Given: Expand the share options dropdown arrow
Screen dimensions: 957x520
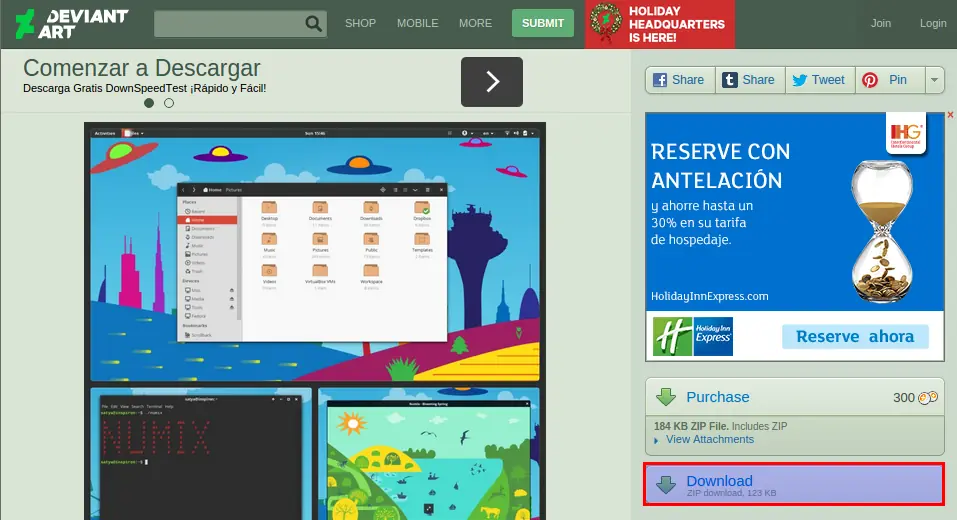Looking at the screenshot, I should (x=934, y=80).
